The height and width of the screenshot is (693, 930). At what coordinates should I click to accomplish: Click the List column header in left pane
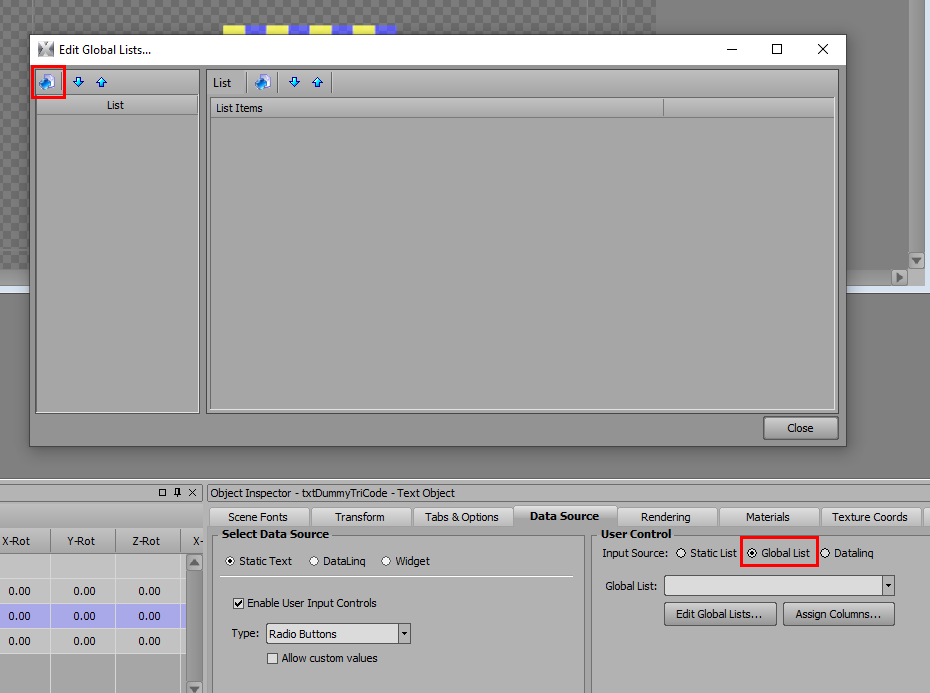[x=117, y=105]
